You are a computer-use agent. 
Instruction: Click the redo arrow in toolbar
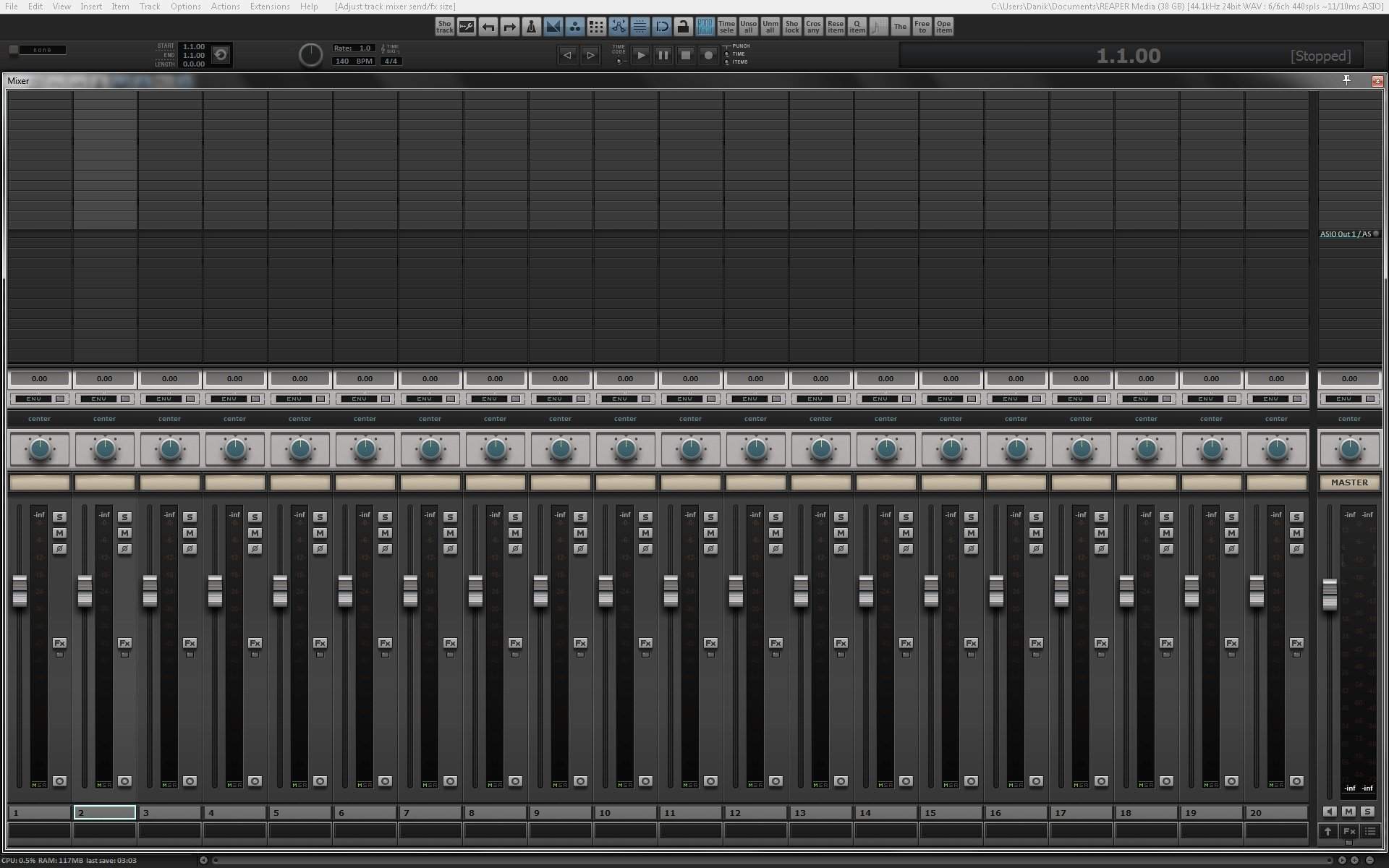tap(510, 27)
